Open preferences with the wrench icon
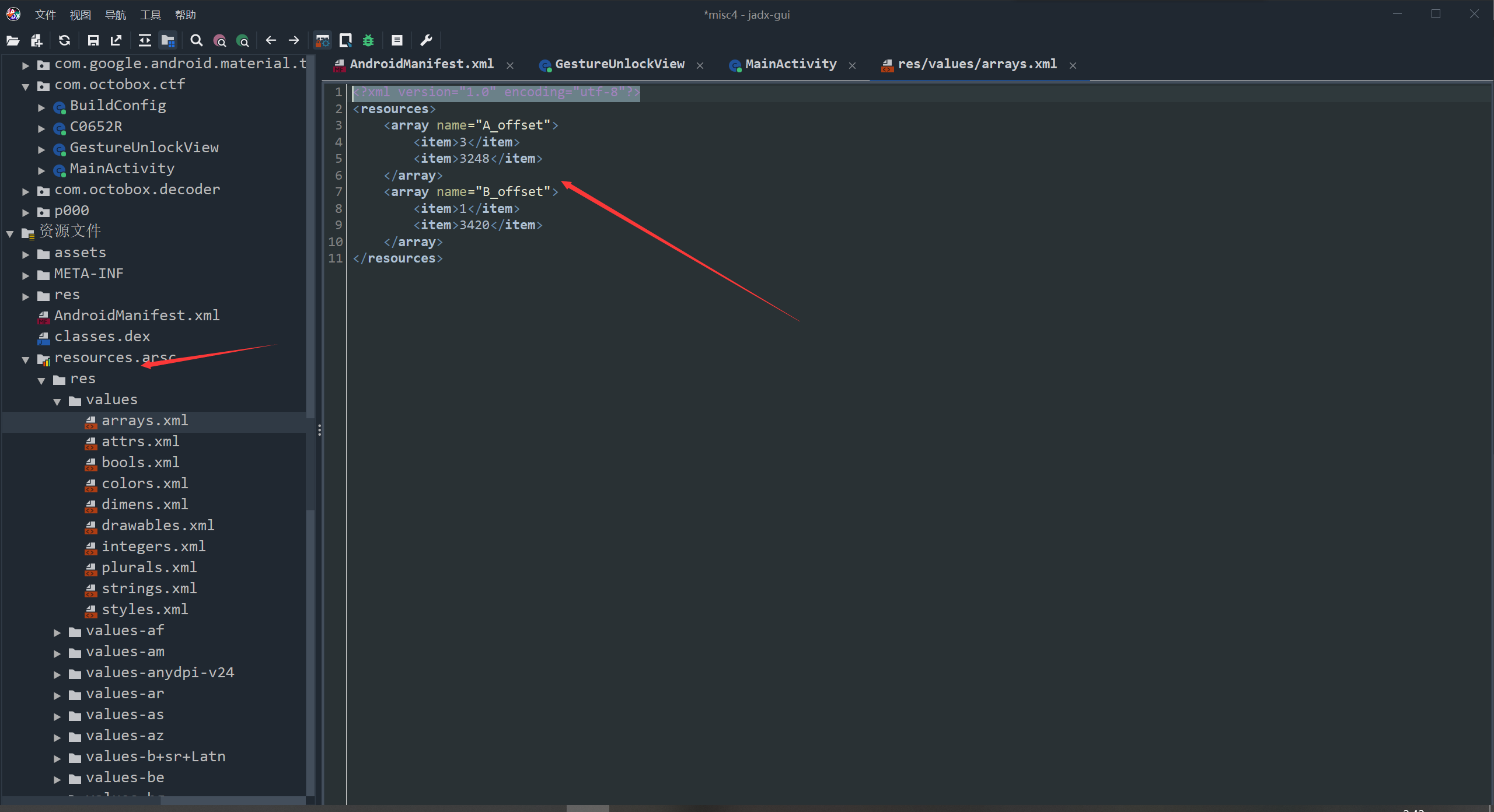The image size is (1494, 812). click(426, 40)
